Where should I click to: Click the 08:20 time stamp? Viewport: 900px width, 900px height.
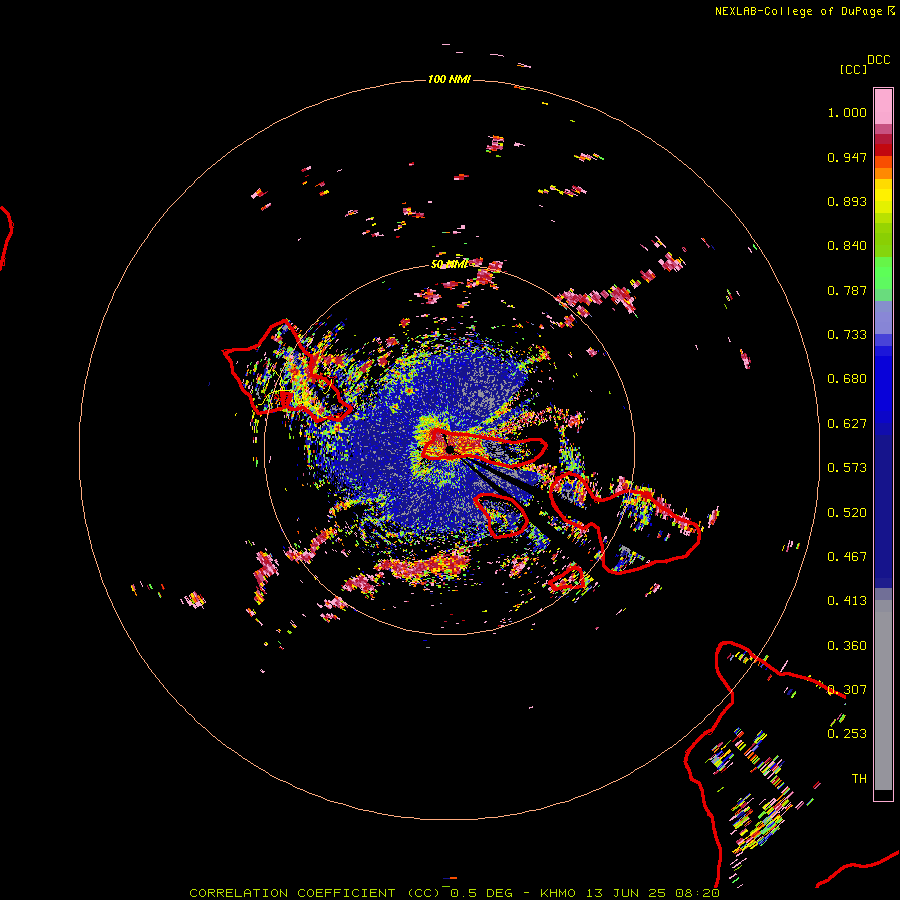click(x=698, y=893)
